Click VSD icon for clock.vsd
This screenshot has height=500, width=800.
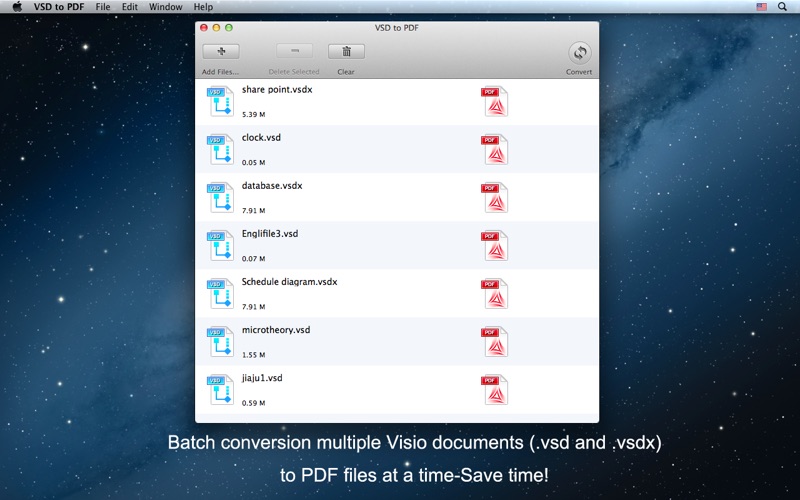click(220, 149)
